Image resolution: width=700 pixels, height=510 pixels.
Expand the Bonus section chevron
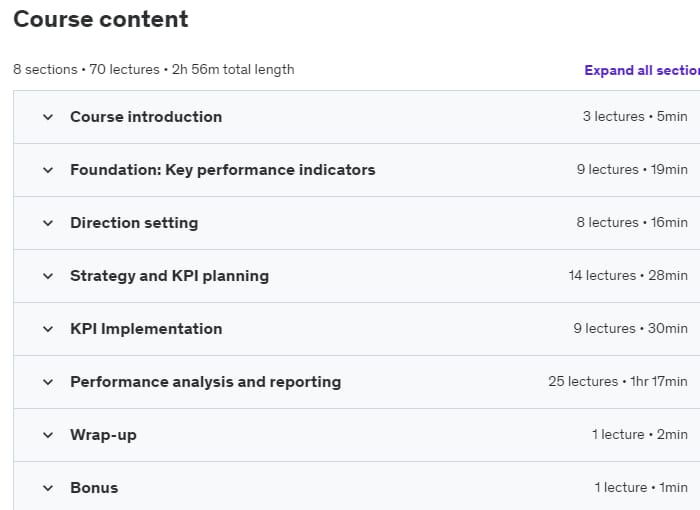(x=48, y=488)
